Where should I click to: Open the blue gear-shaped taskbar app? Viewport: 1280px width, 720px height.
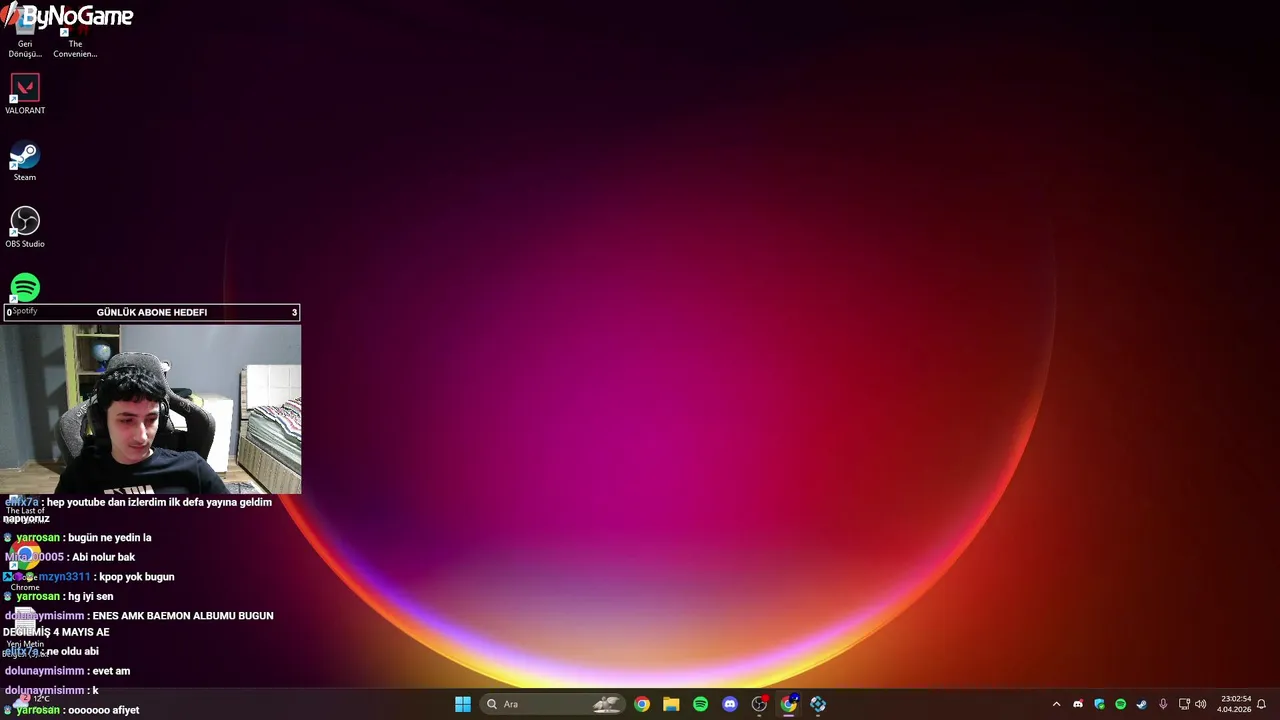(x=818, y=704)
